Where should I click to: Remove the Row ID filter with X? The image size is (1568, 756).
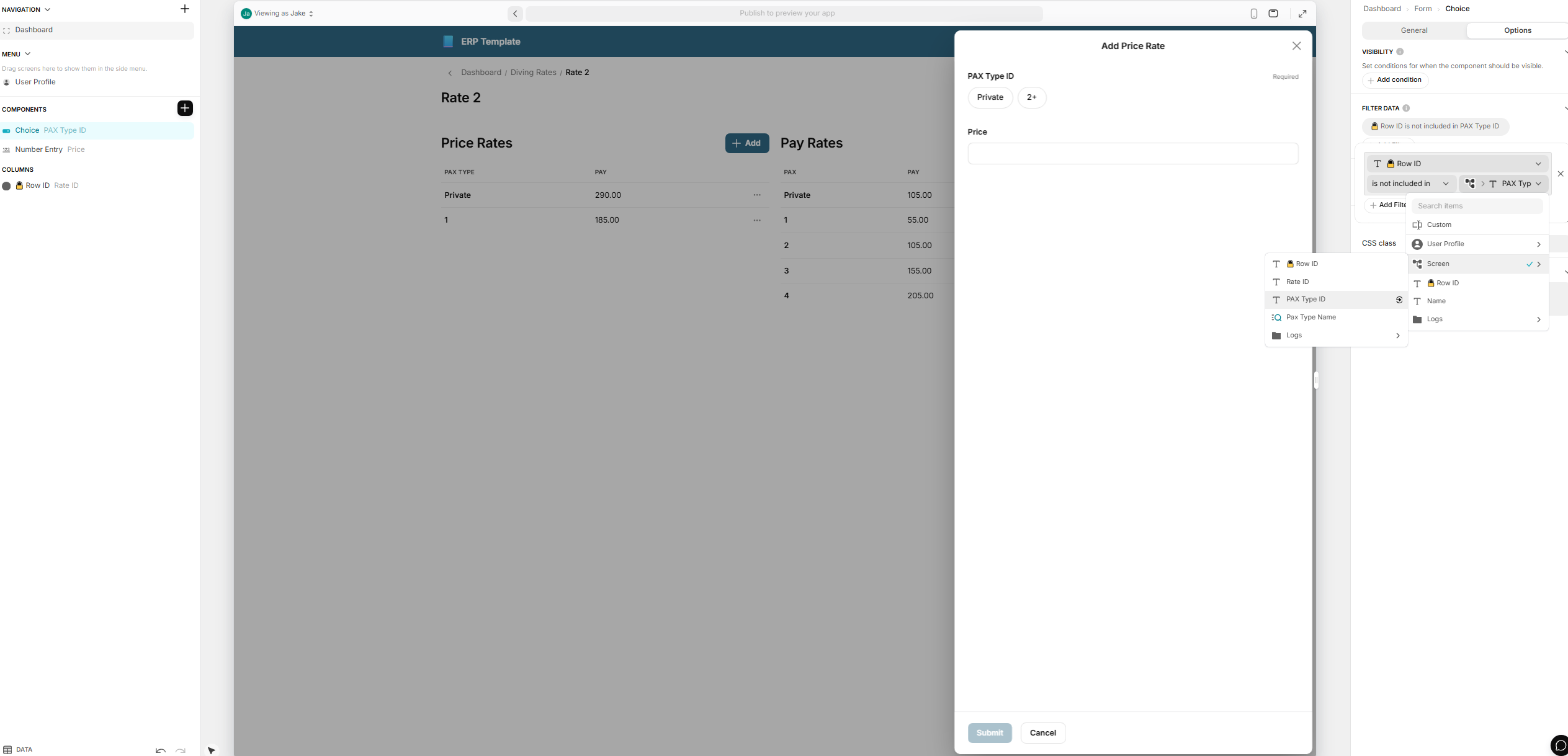click(1560, 174)
